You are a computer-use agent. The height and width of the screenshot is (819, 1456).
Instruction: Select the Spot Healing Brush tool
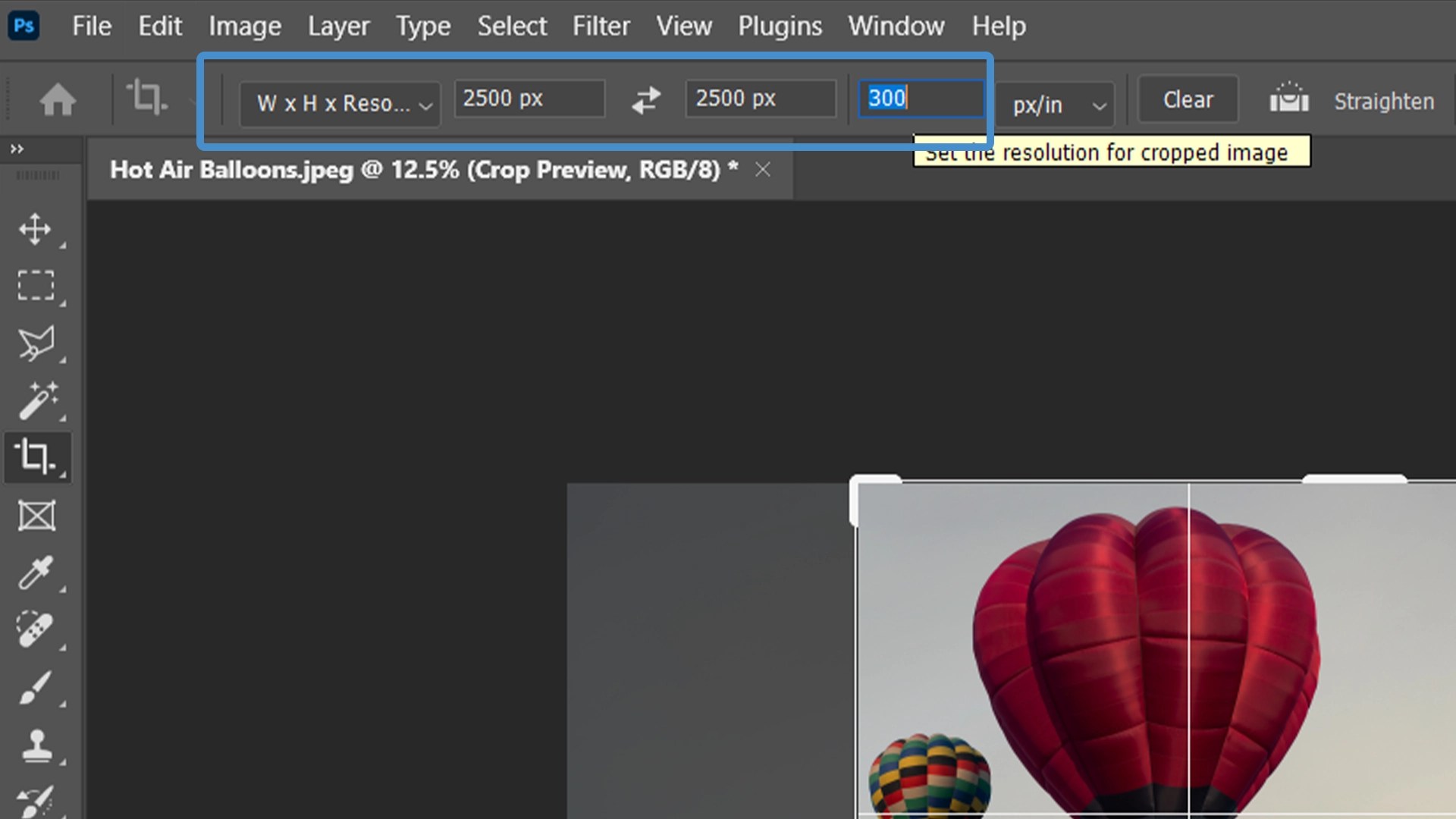click(x=36, y=629)
